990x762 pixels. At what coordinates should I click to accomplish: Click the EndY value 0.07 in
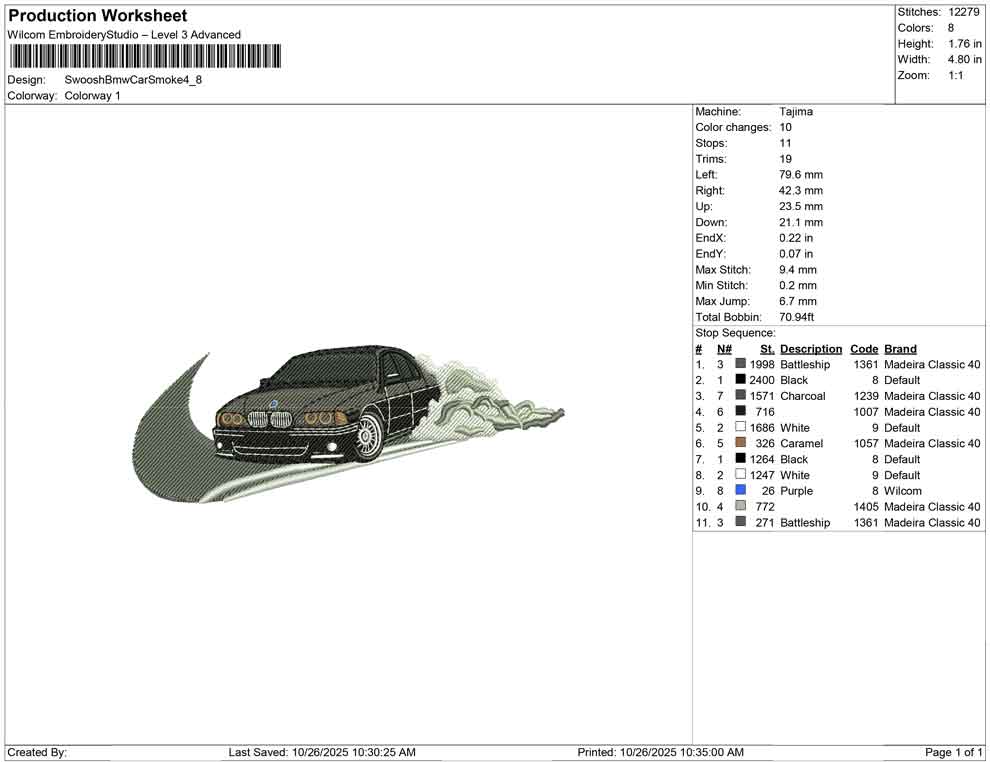pyautogui.click(x=796, y=254)
